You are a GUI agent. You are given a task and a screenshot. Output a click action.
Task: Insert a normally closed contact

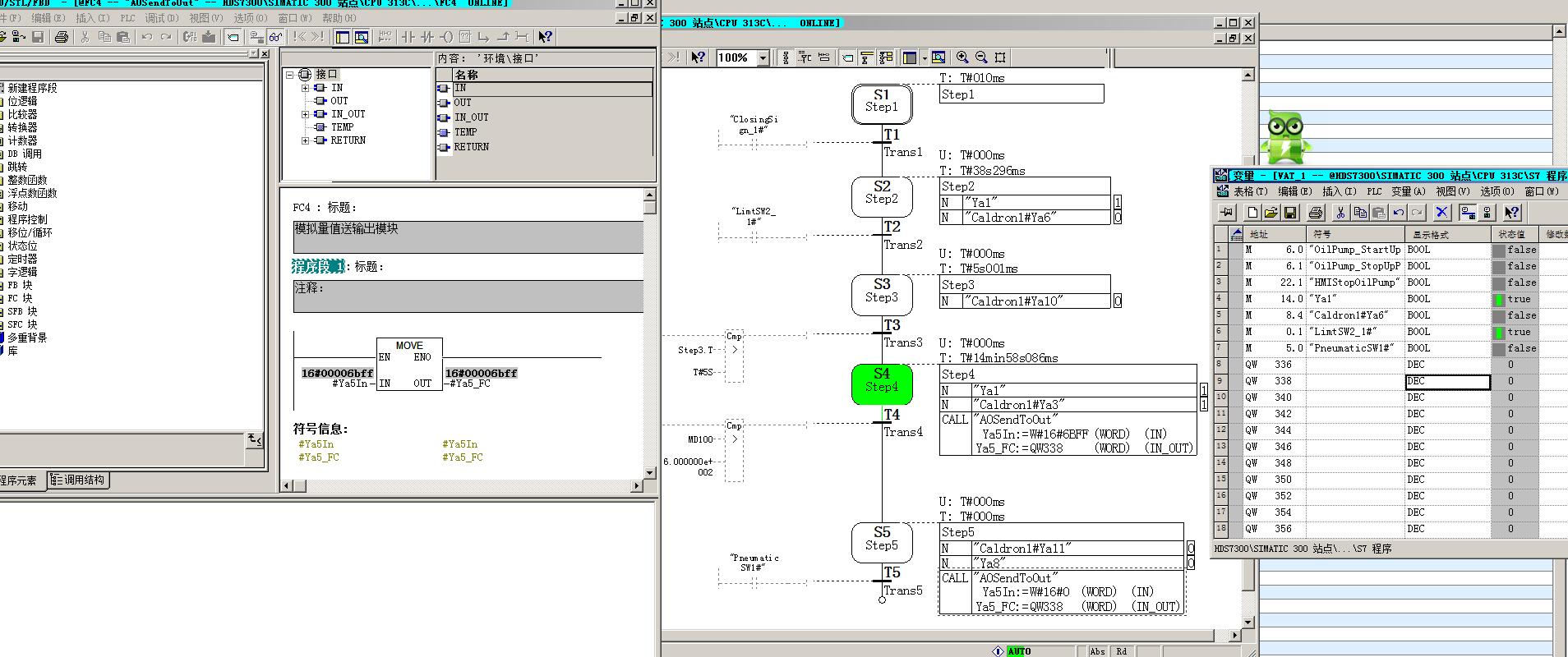427,37
